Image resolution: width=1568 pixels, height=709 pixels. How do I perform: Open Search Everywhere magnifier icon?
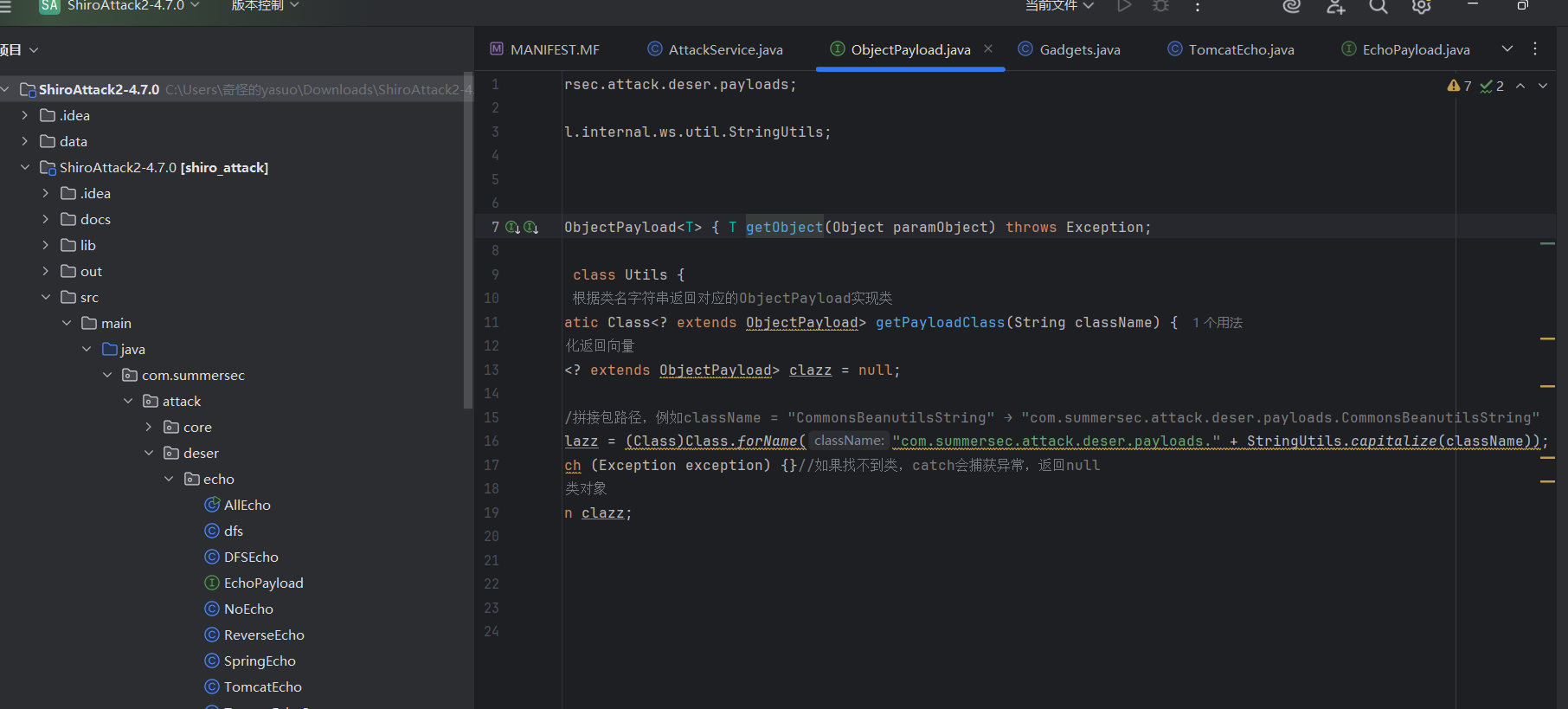1378,6
